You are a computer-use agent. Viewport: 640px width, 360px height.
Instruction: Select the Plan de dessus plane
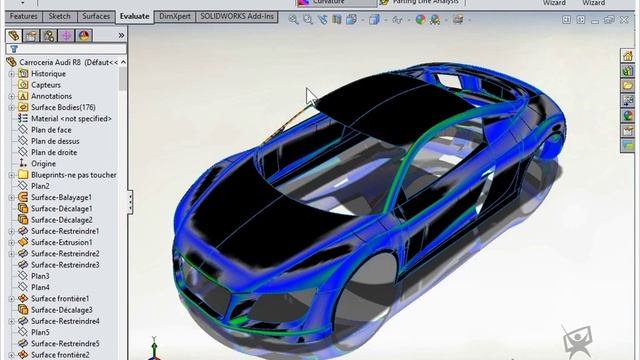pos(49,141)
